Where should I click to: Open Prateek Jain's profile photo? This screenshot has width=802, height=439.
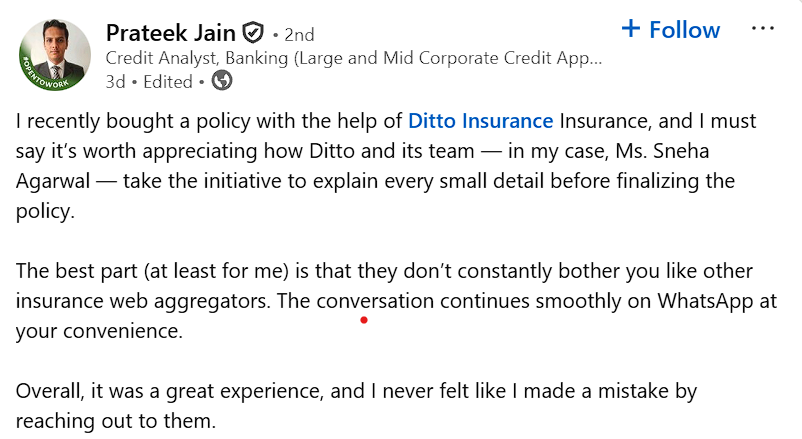[x=54, y=56]
